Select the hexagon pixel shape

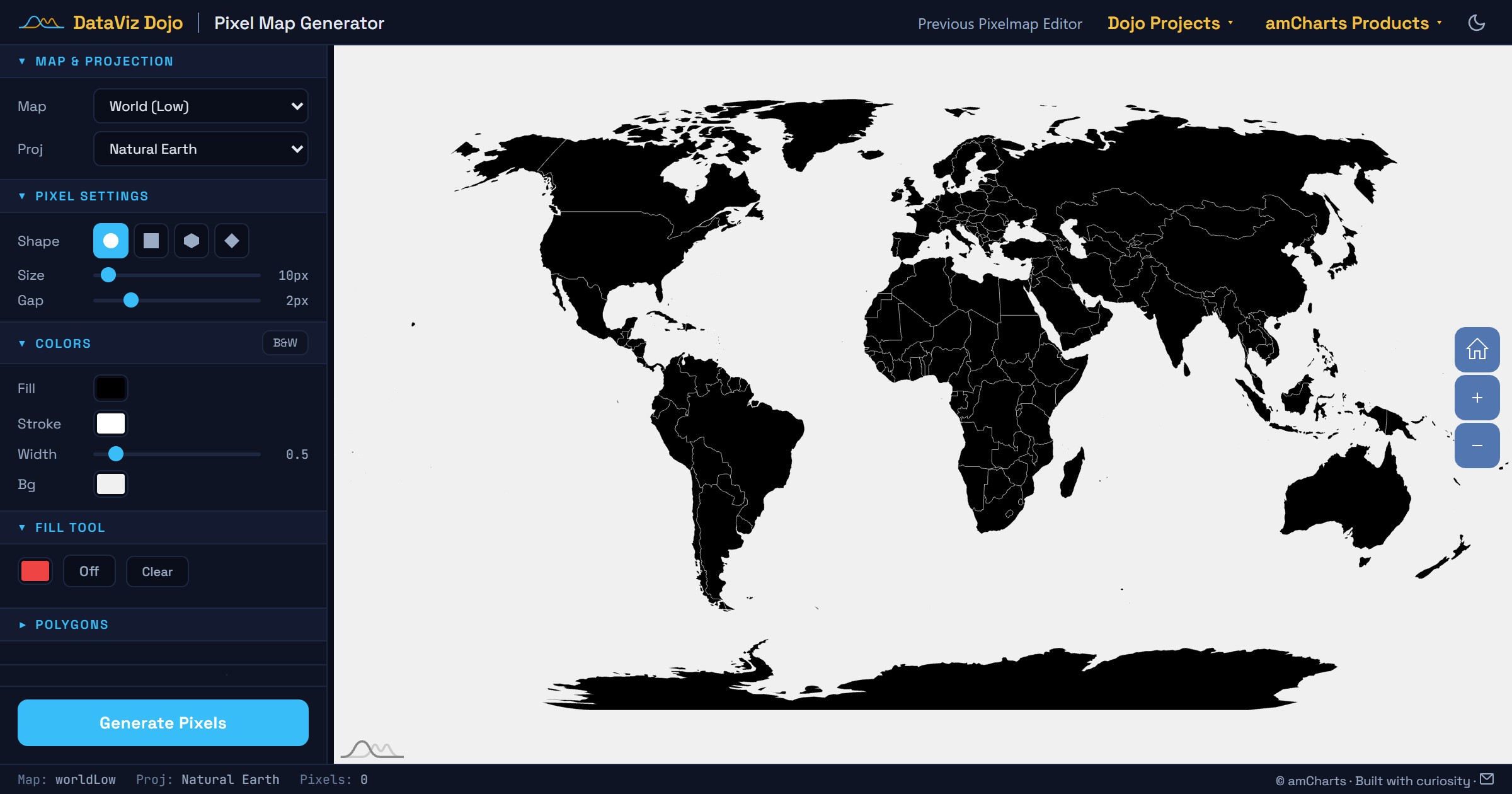coord(192,241)
